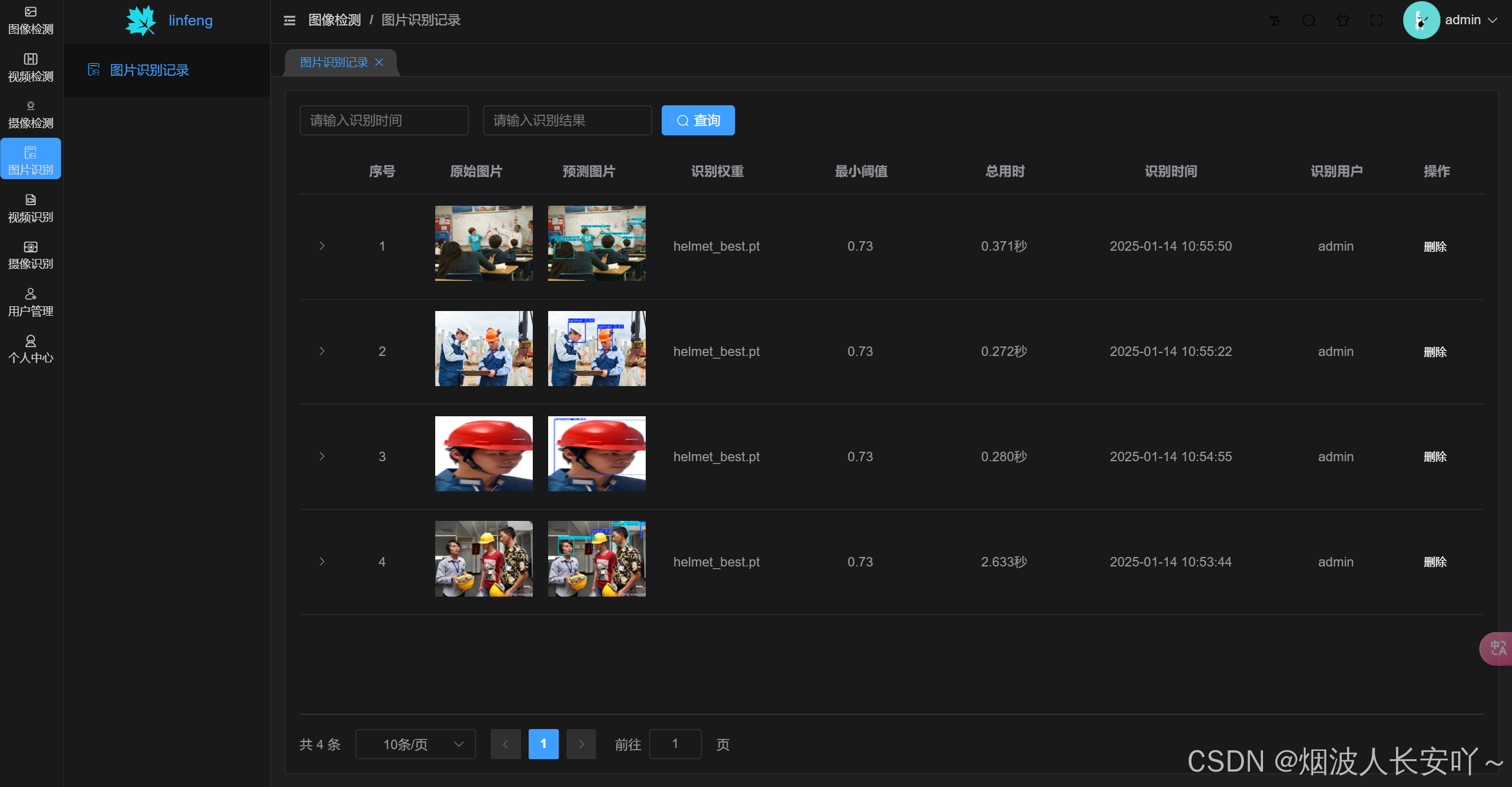Viewport: 1512px width, 787px height.
Task: Open the 图像检测 sidebar section
Action: [31, 20]
